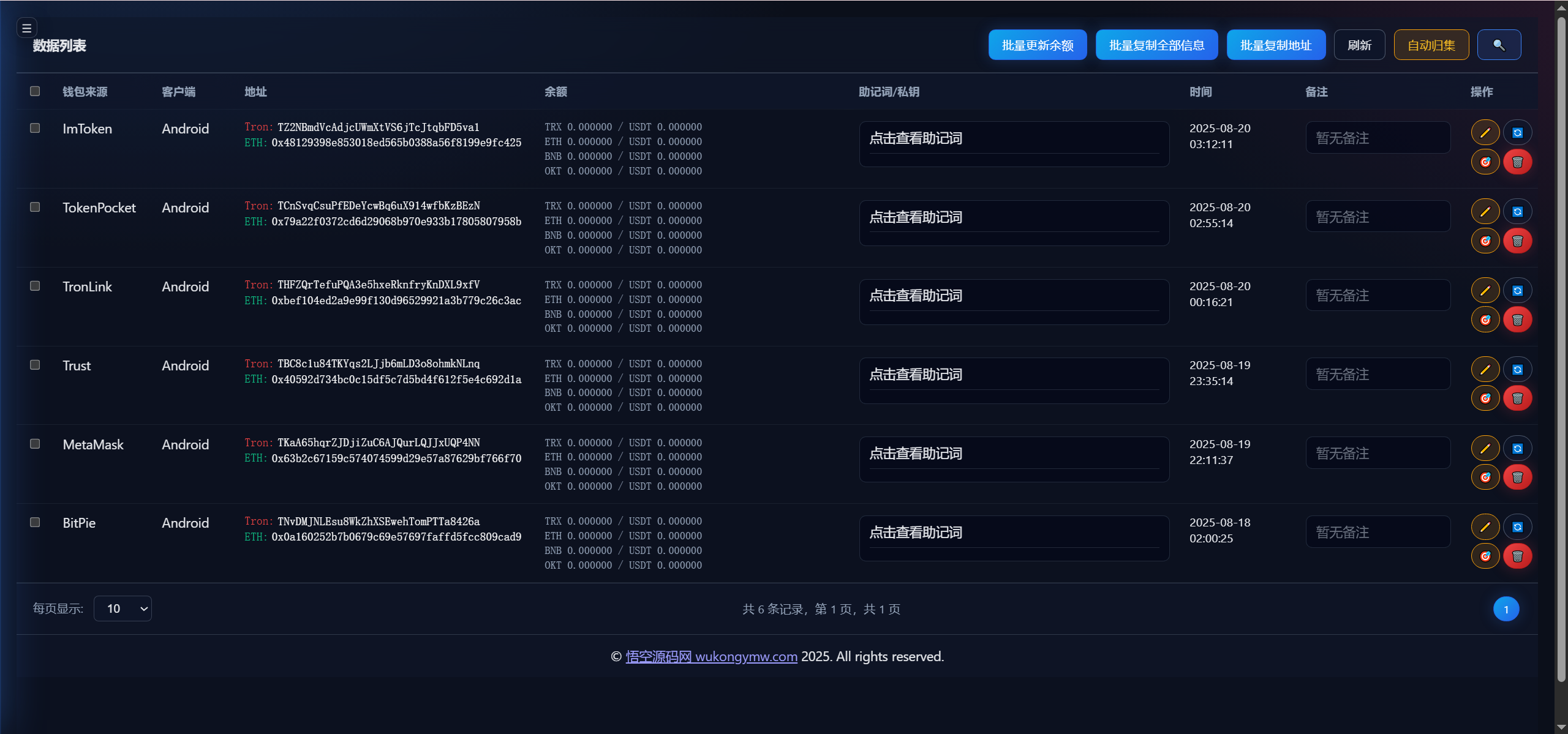Click the 批量复制地址 button
Image resolution: width=1568 pixels, height=734 pixels.
point(1275,45)
